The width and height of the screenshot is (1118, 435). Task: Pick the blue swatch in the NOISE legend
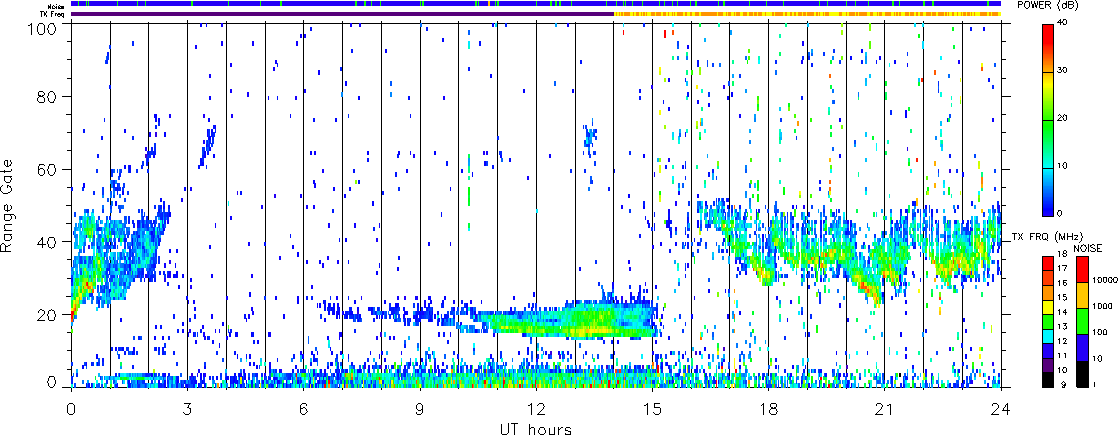1082,349
